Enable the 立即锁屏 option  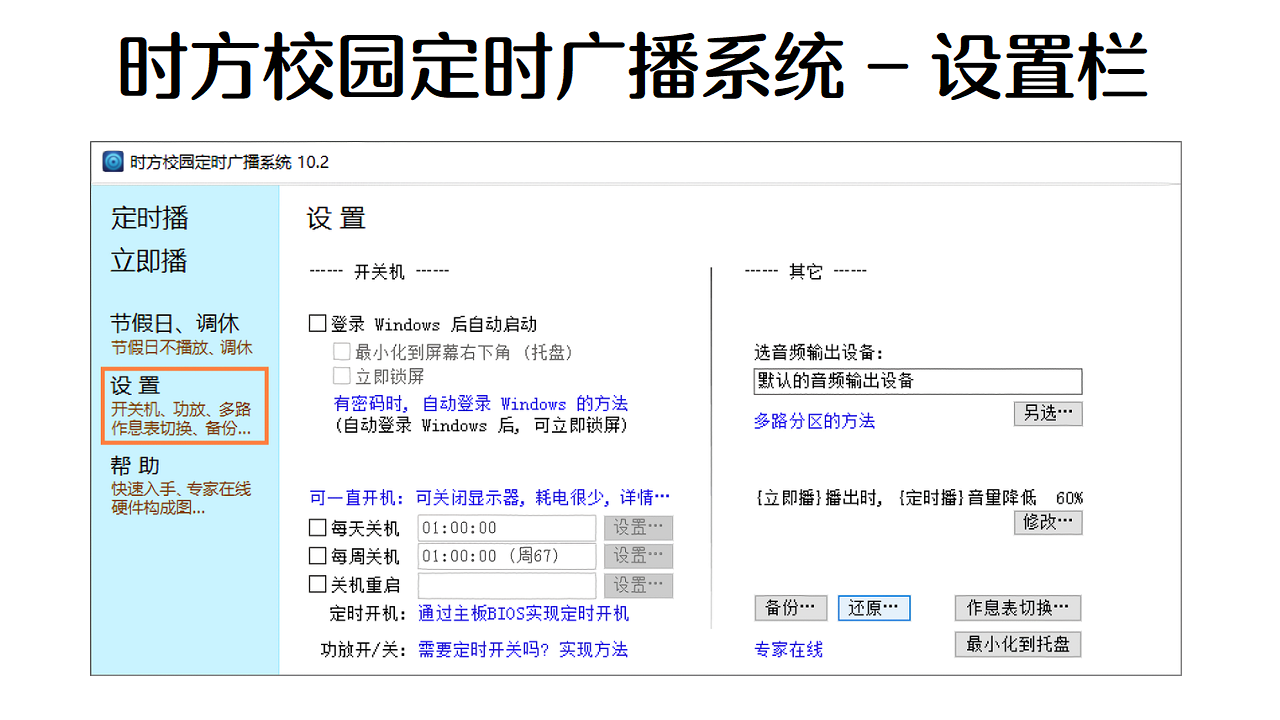point(341,377)
